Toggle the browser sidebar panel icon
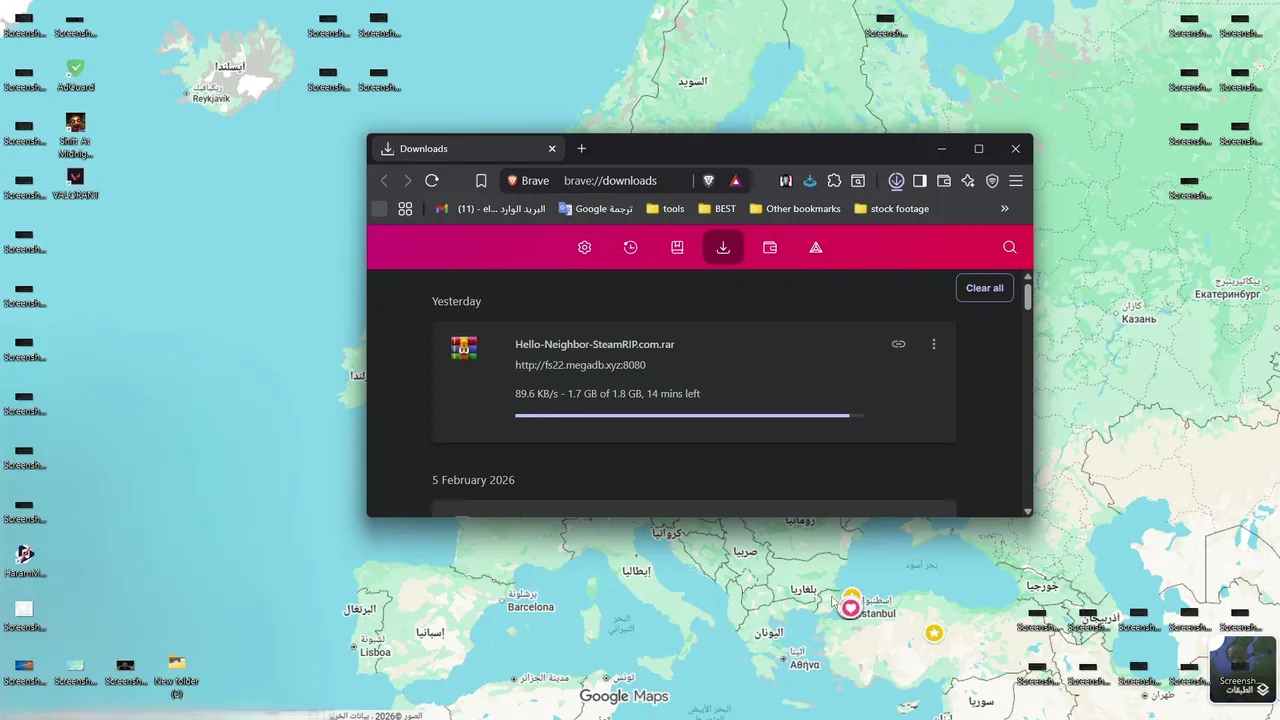 click(x=919, y=181)
